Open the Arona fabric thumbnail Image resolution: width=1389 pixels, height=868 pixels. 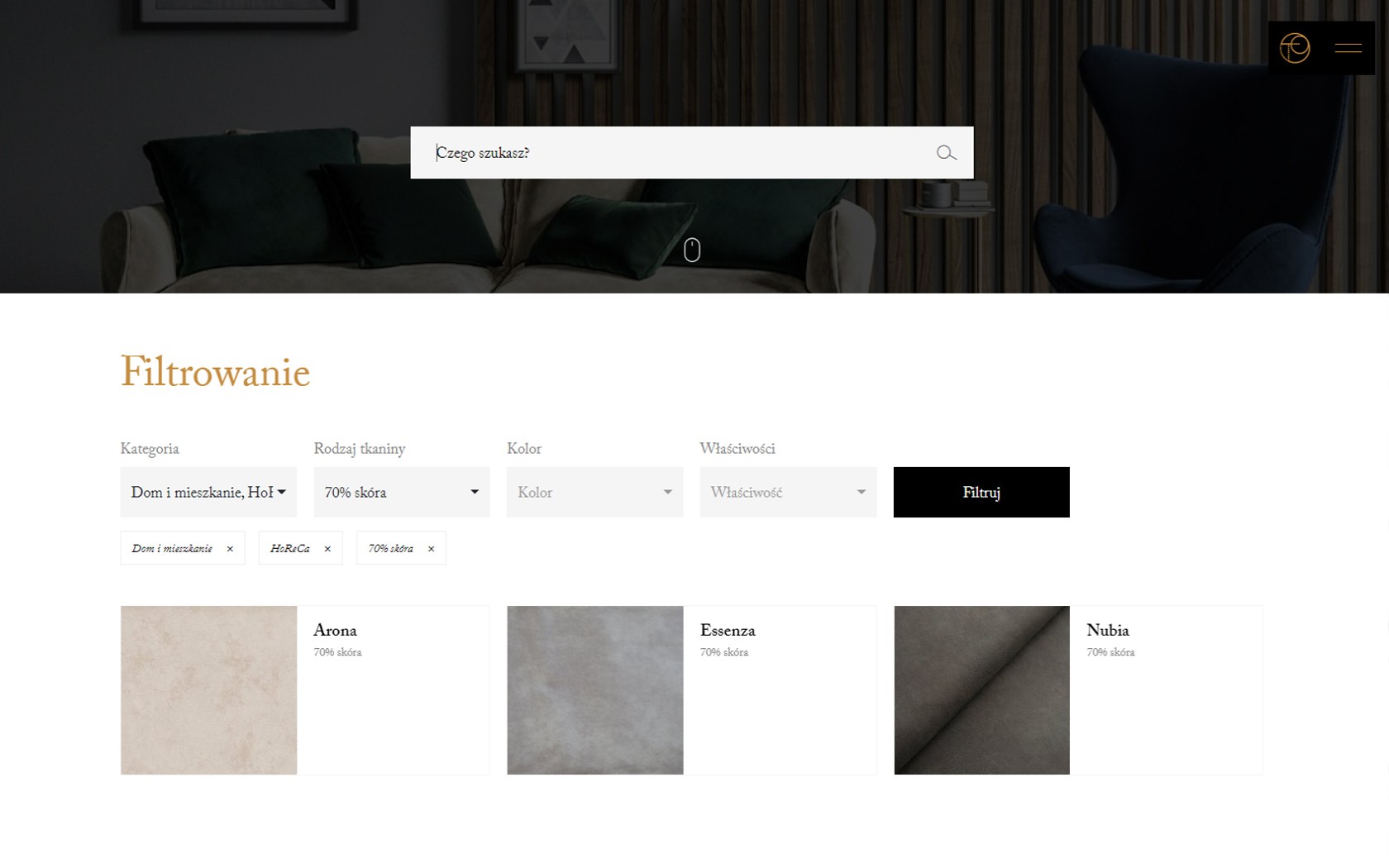[208, 690]
